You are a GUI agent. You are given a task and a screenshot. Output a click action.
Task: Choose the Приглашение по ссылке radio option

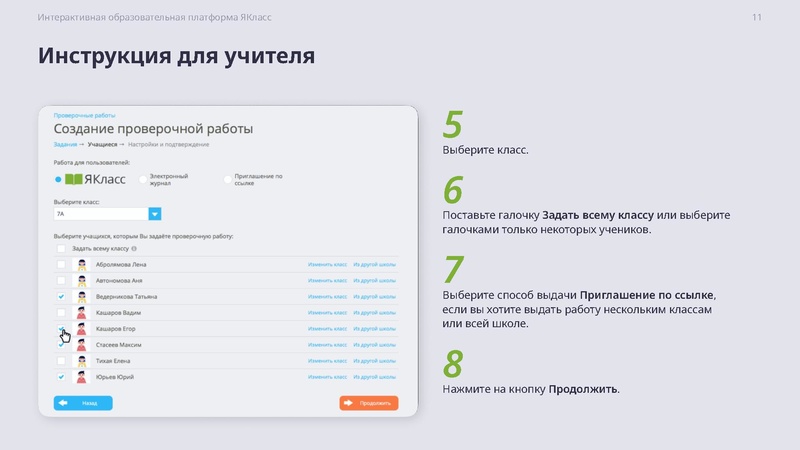pyautogui.click(x=228, y=179)
